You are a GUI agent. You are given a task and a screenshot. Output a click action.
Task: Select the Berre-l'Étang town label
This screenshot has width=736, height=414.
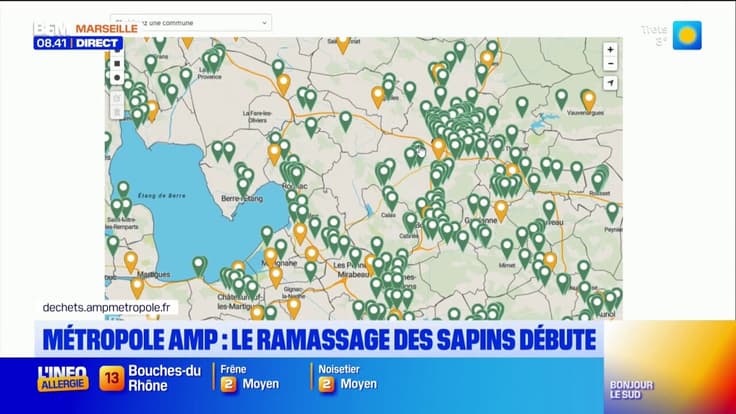tap(242, 199)
